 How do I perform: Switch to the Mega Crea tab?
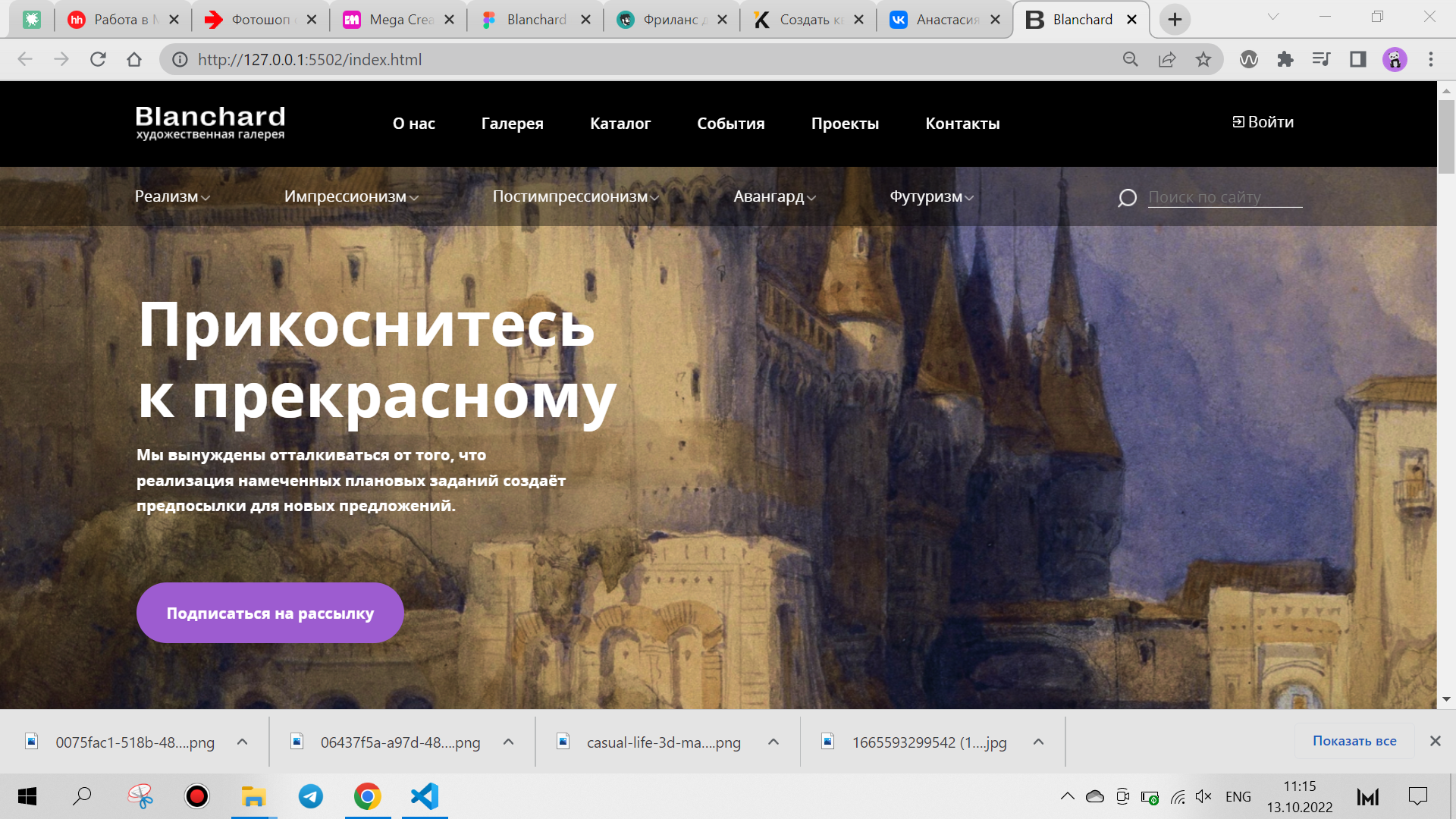tap(397, 20)
